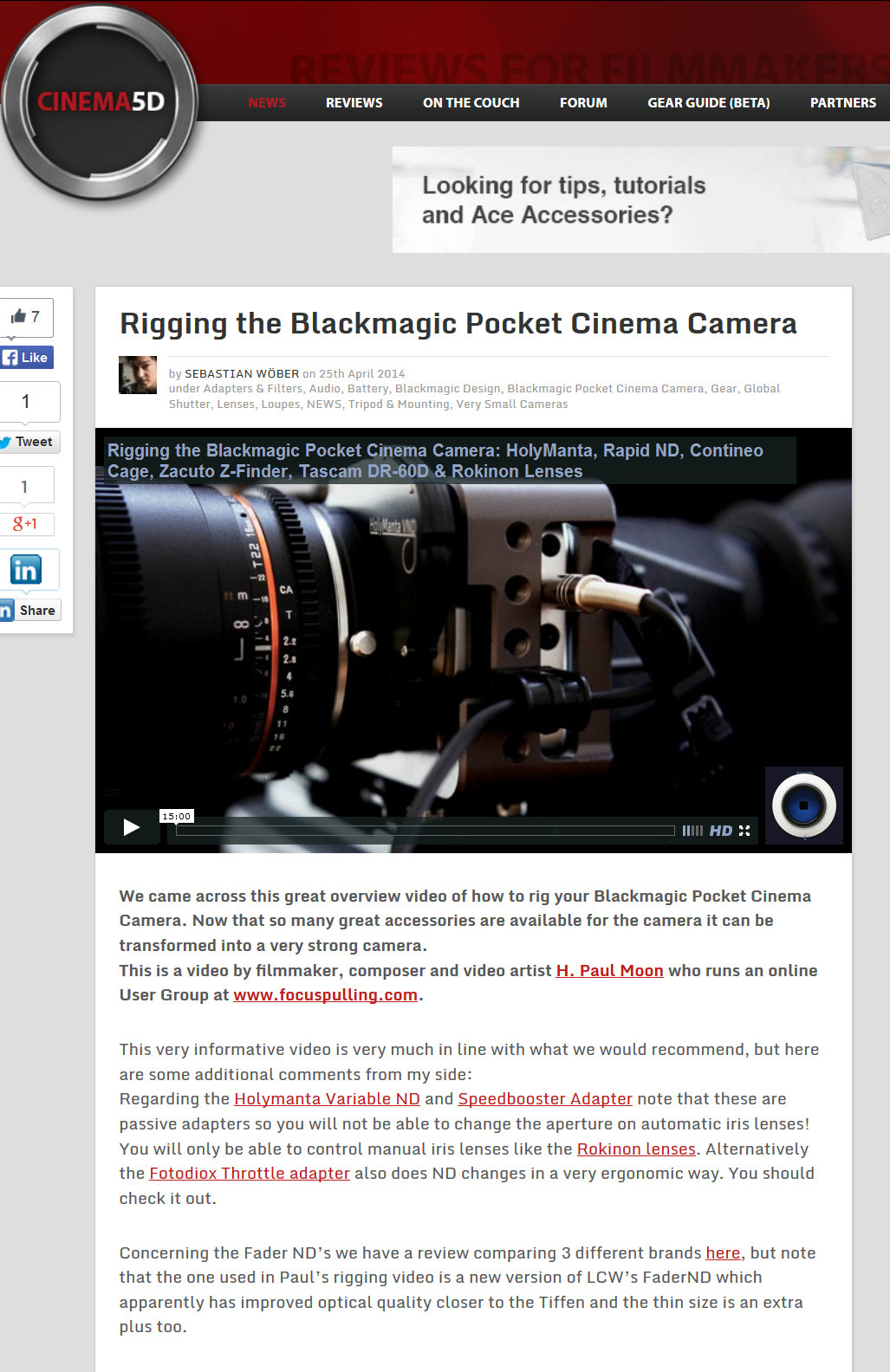Open the Battery category
Screen dimensions: 890x1372
[x=367, y=389]
